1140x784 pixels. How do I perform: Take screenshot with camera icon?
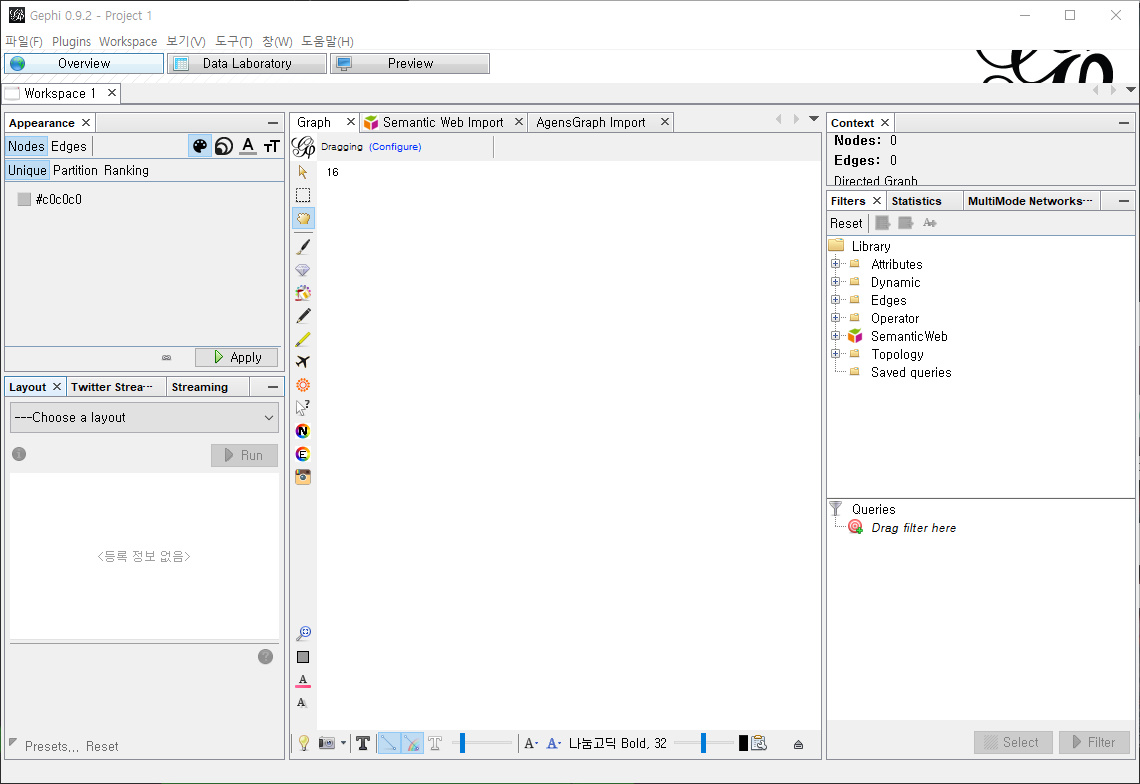[326, 743]
